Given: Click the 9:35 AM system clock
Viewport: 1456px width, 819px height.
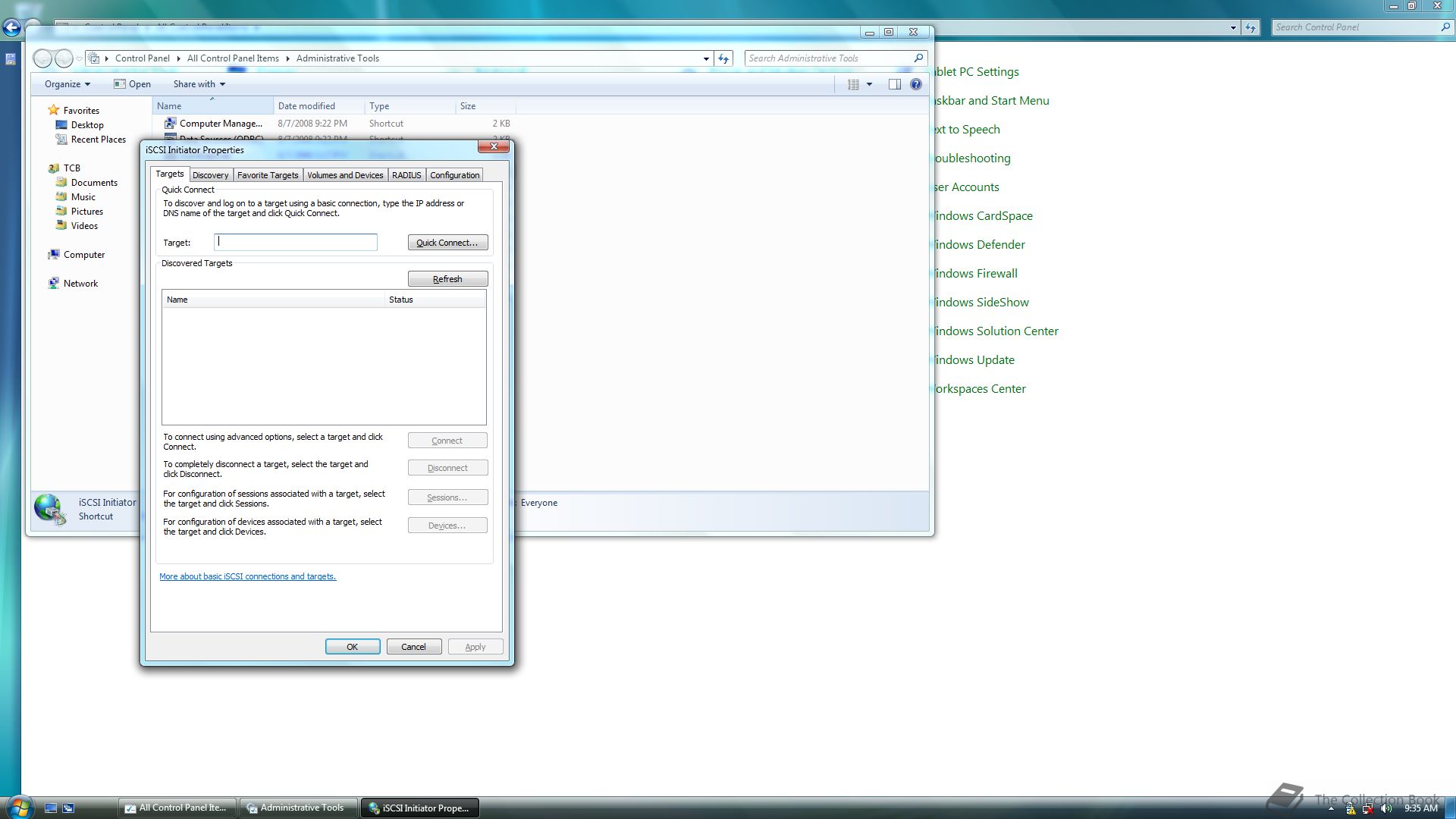Looking at the screenshot, I should tap(1421, 808).
